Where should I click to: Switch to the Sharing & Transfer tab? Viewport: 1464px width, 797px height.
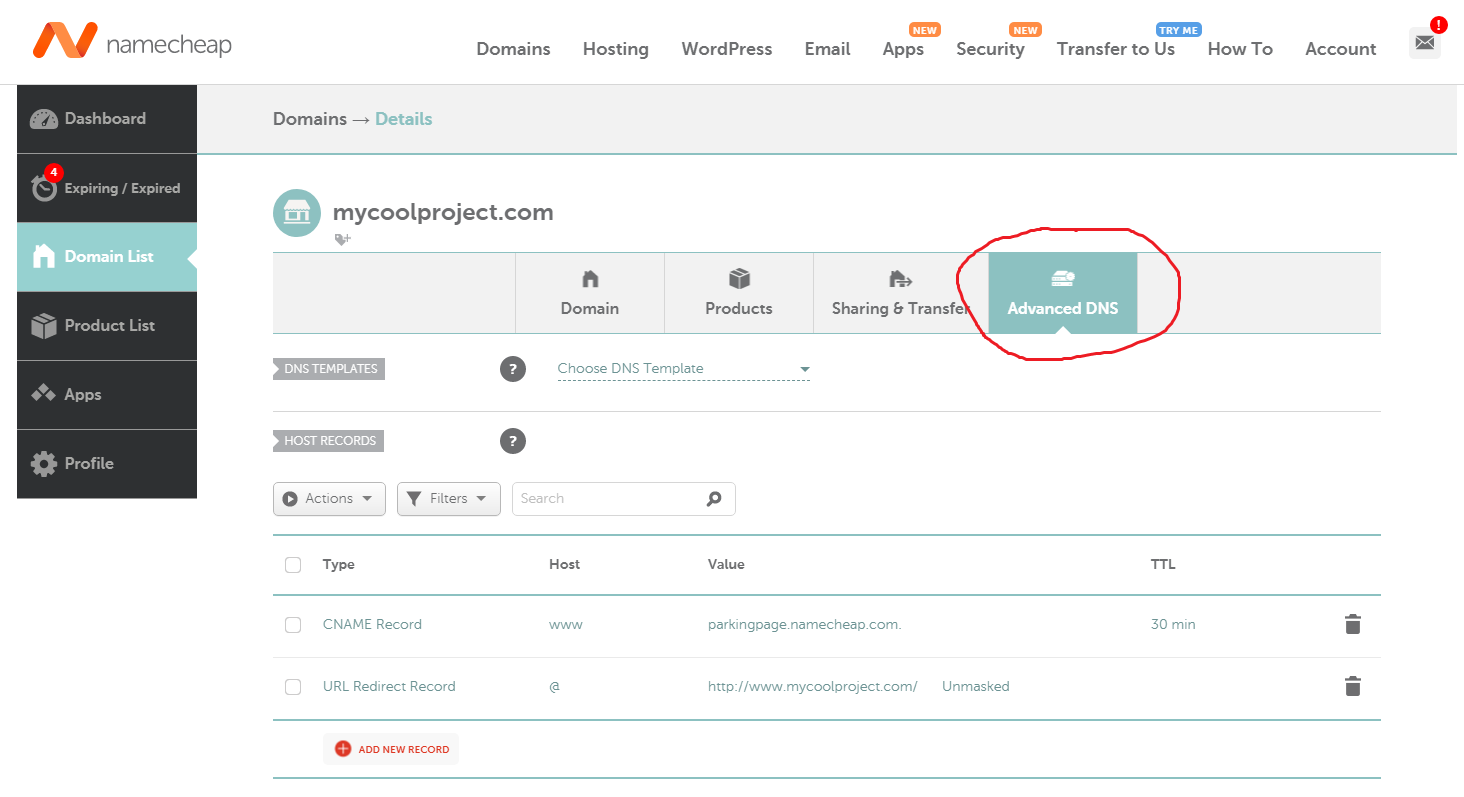coord(901,293)
